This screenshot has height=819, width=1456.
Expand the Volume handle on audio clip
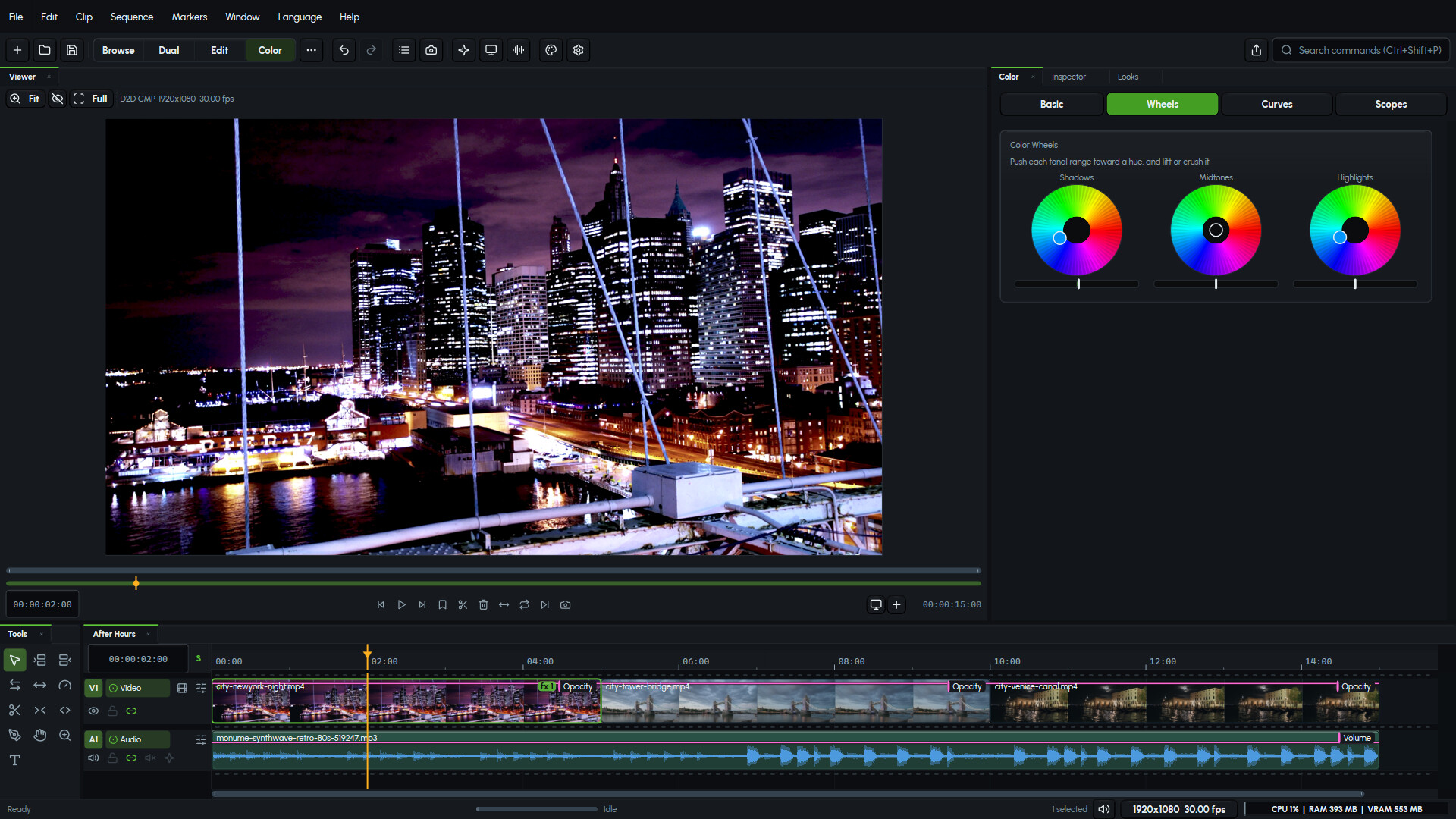pos(1357,738)
